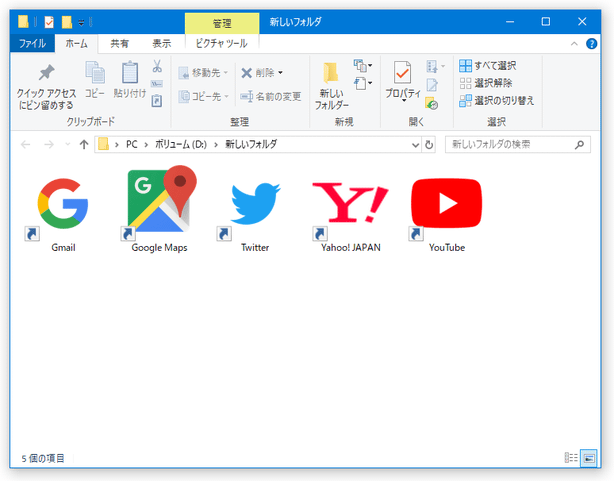Click the Paste clipboard icon
The width and height of the screenshot is (614, 481).
(130, 73)
